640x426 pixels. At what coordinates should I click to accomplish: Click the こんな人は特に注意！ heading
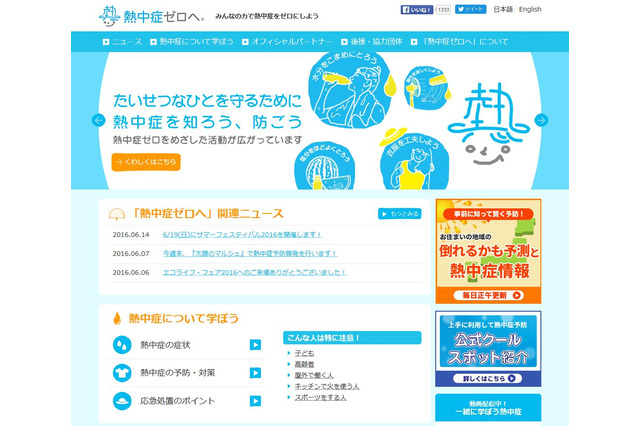352,338
